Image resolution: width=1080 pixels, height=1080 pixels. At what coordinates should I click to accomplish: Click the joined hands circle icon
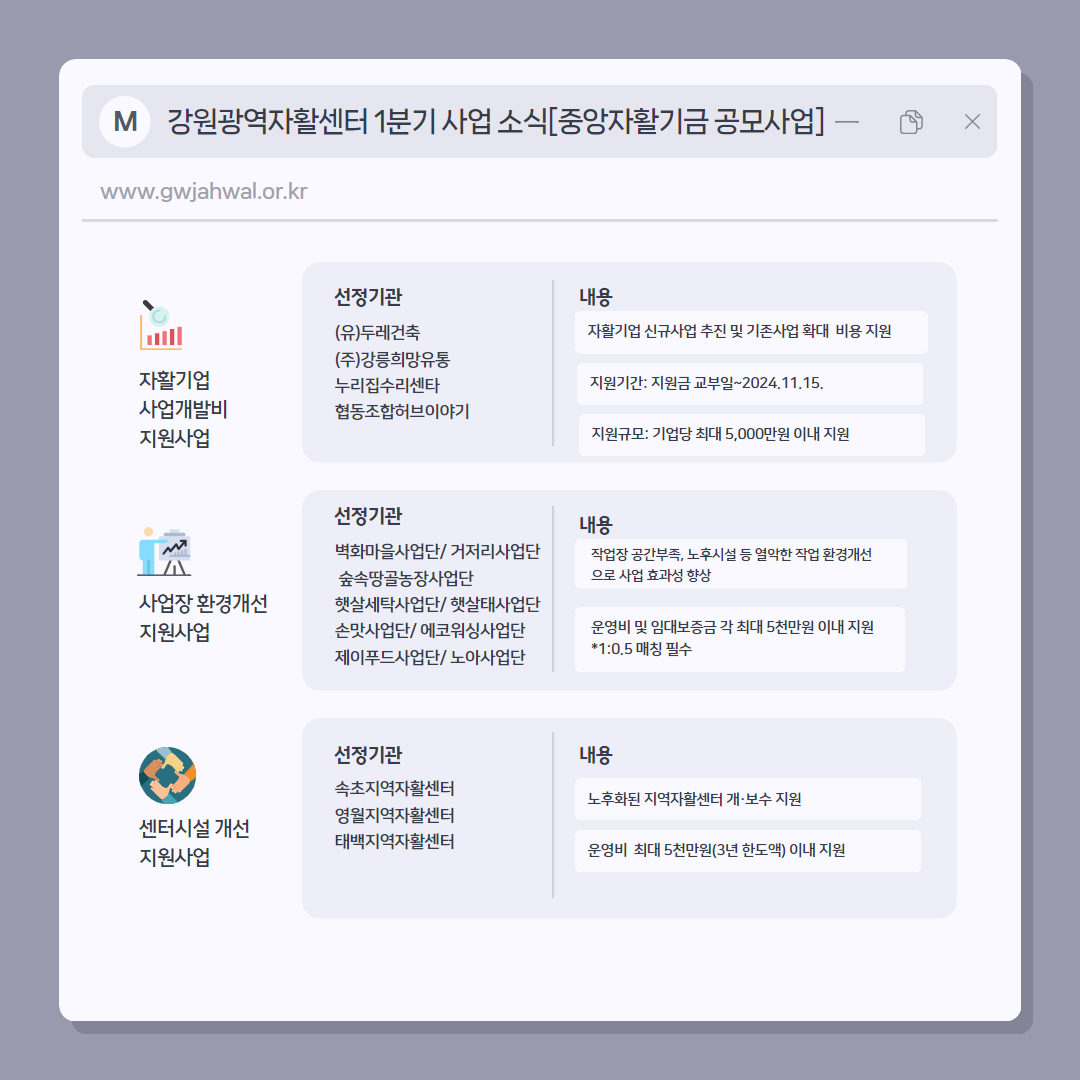pos(167,775)
